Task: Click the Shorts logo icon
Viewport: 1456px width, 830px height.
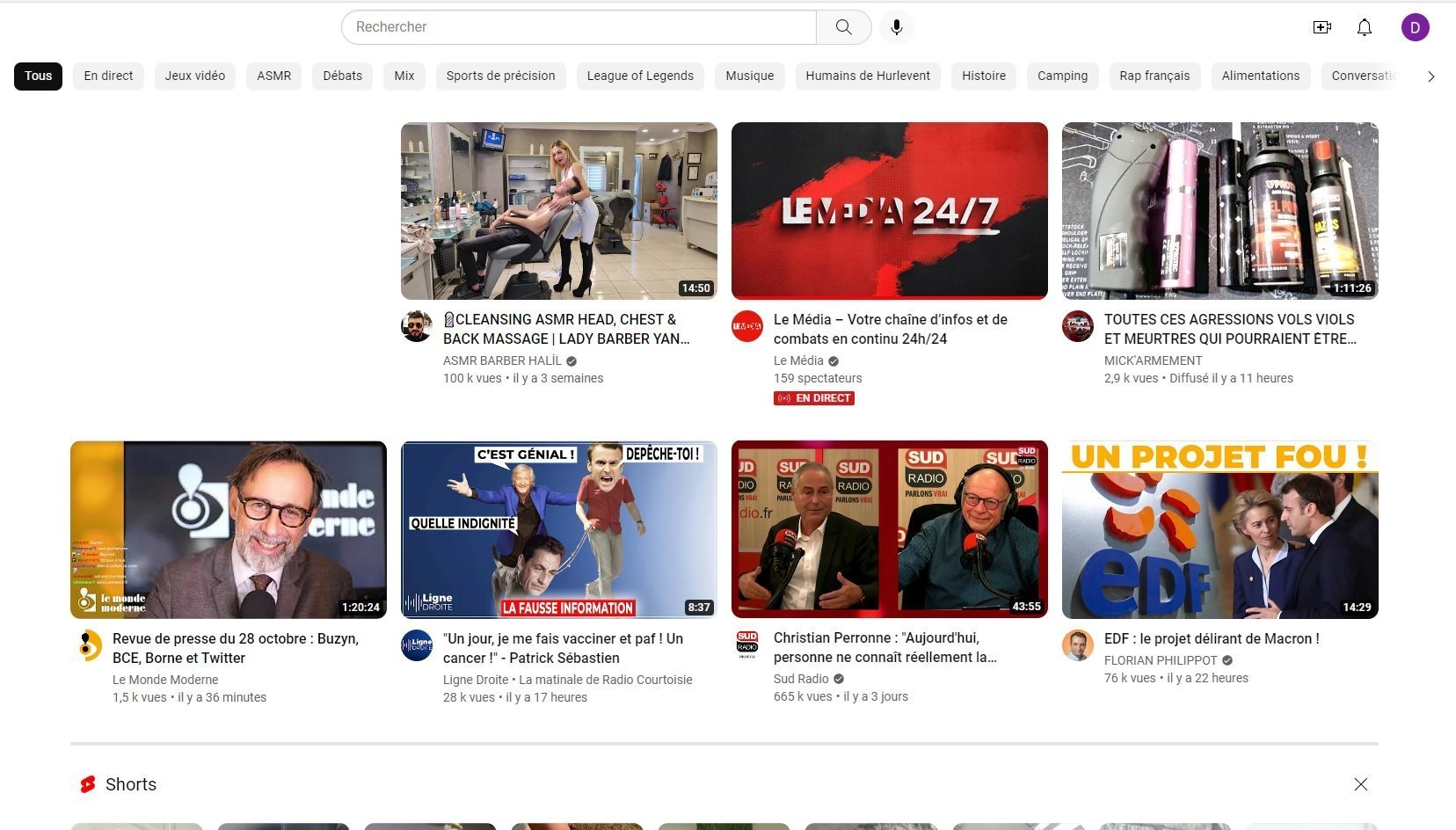Action: pyautogui.click(x=88, y=784)
